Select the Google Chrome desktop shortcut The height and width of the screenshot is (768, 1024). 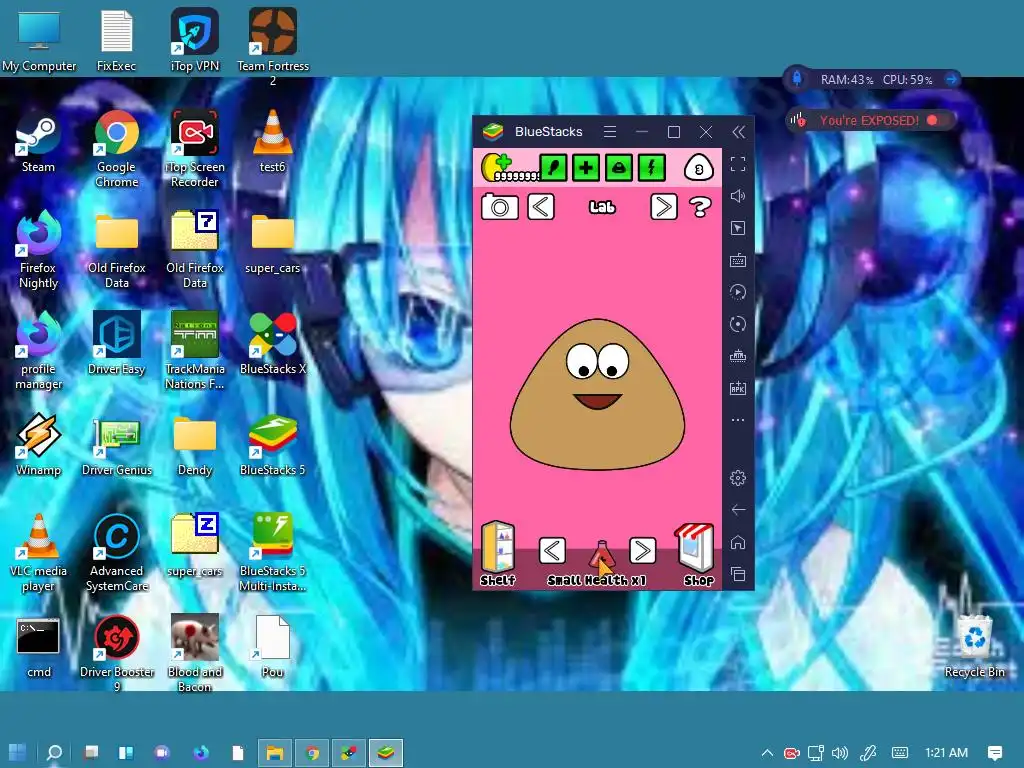coord(117,149)
